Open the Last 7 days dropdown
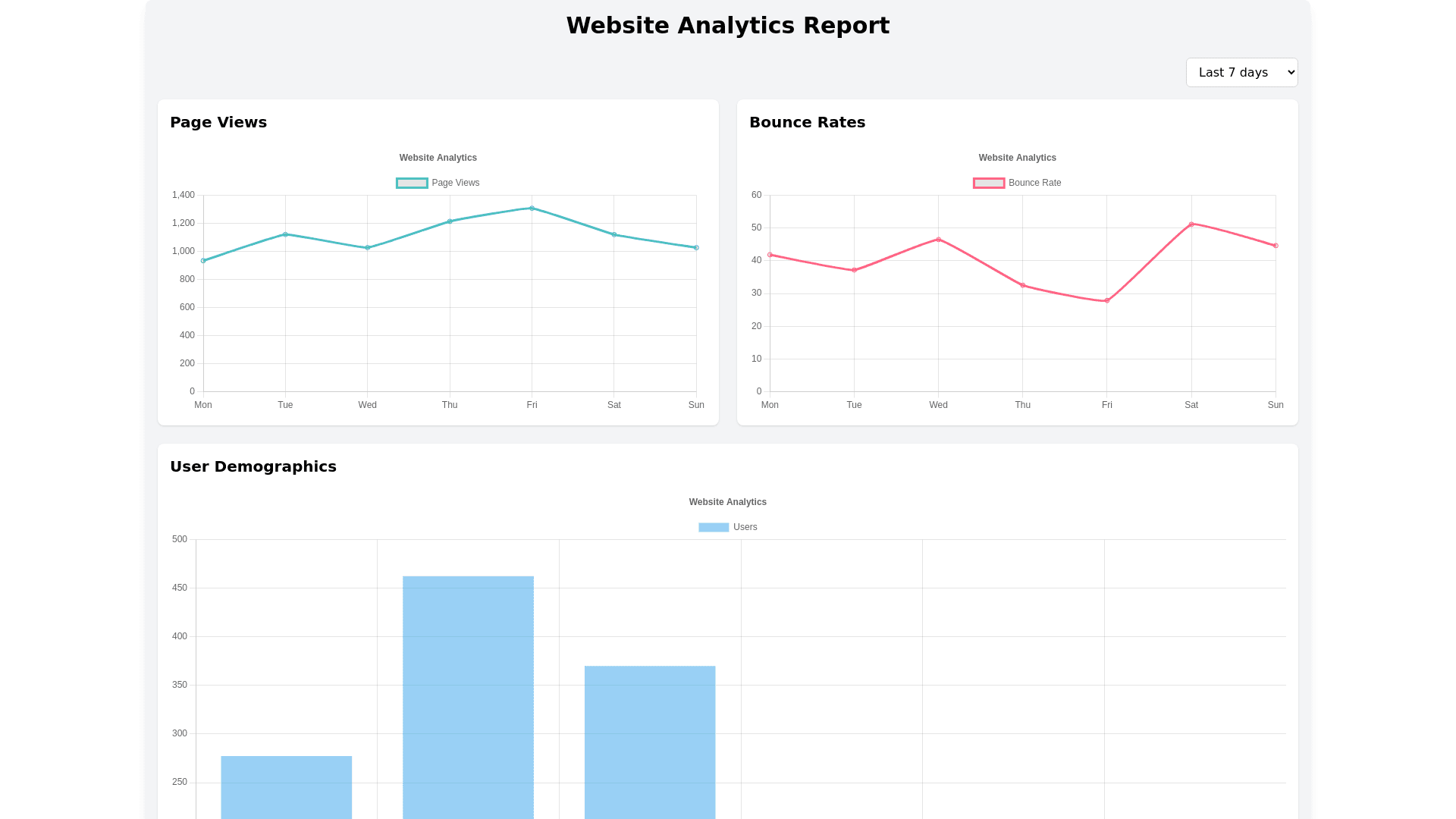1456x819 pixels. pos(1241,73)
